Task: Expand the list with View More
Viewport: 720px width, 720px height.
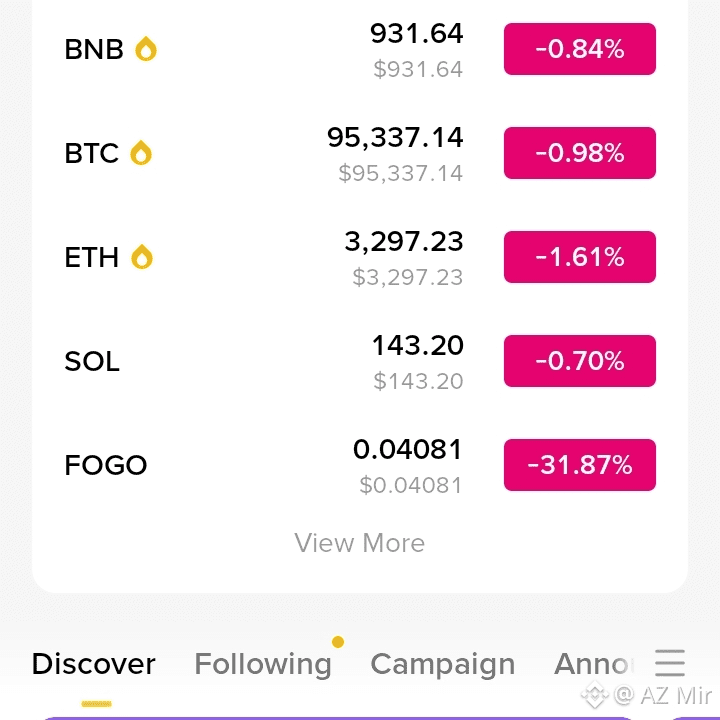Action: [x=360, y=543]
